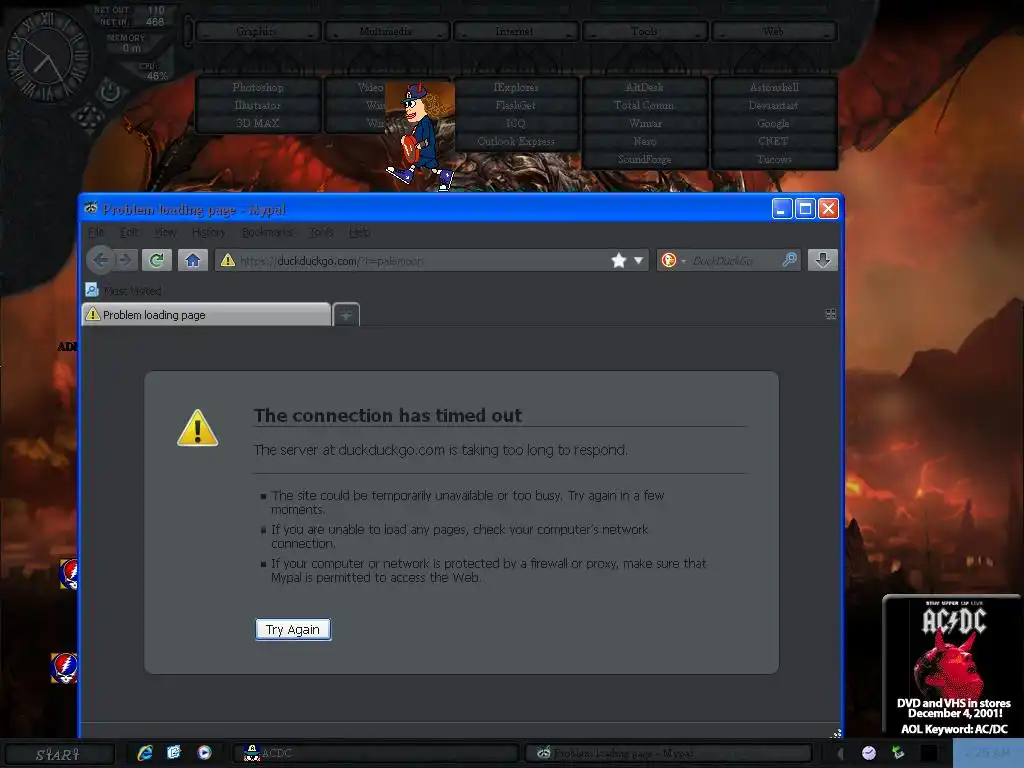Switch to Mypal taskbar button
This screenshot has width=1024, height=768.
[669, 753]
